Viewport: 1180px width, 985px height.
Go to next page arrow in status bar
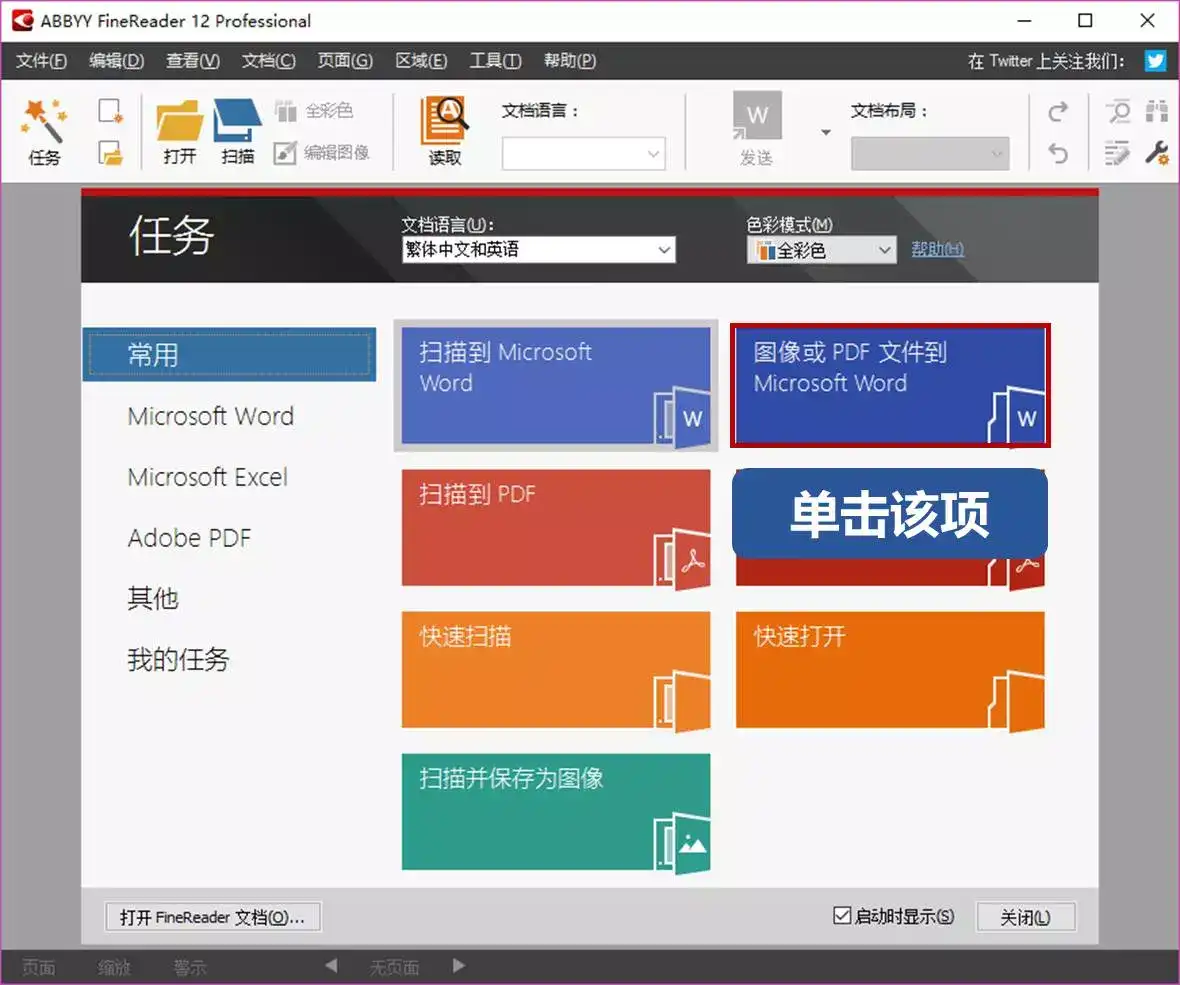[459, 965]
